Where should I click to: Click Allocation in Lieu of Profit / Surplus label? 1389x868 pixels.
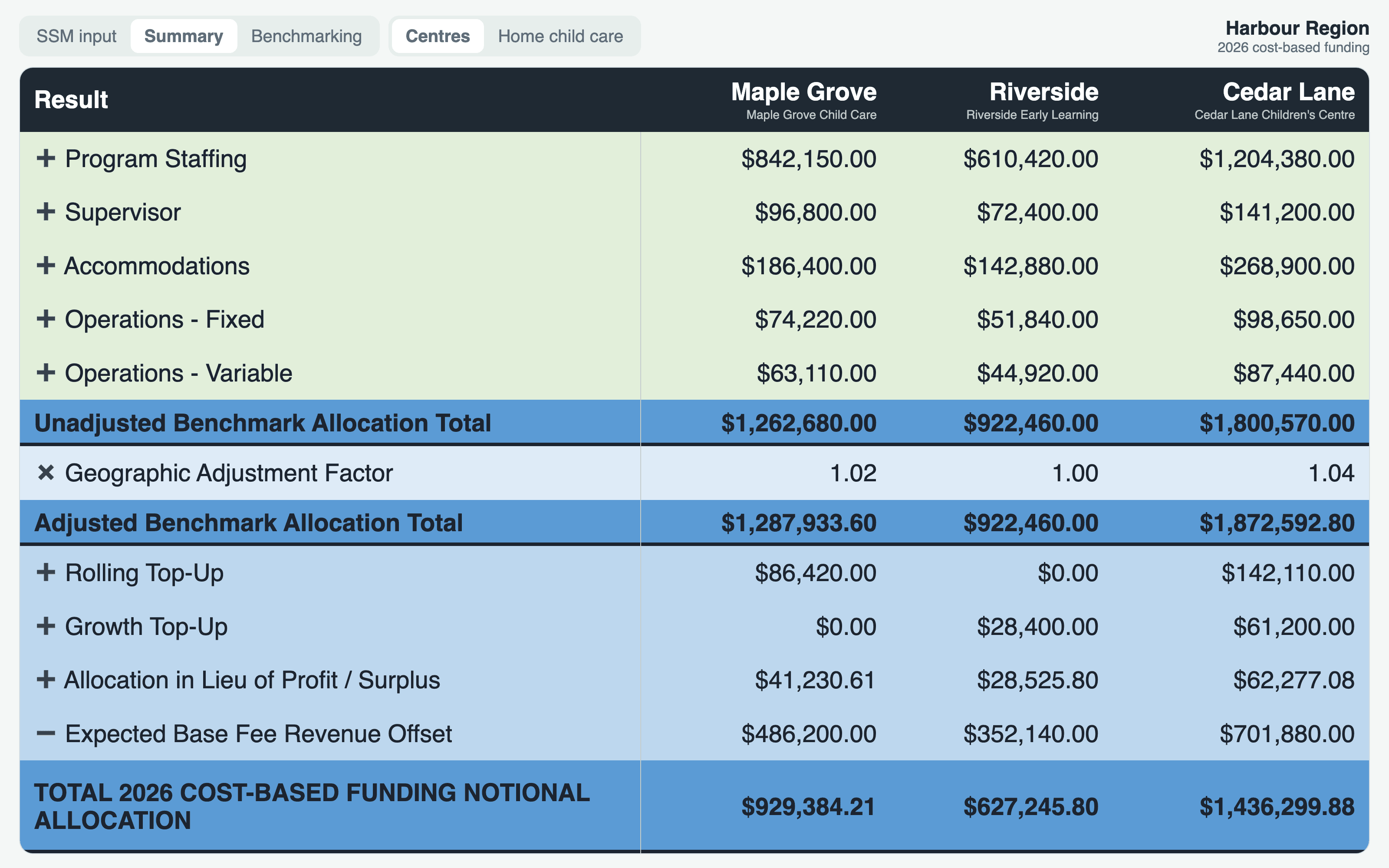pos(252,680)
